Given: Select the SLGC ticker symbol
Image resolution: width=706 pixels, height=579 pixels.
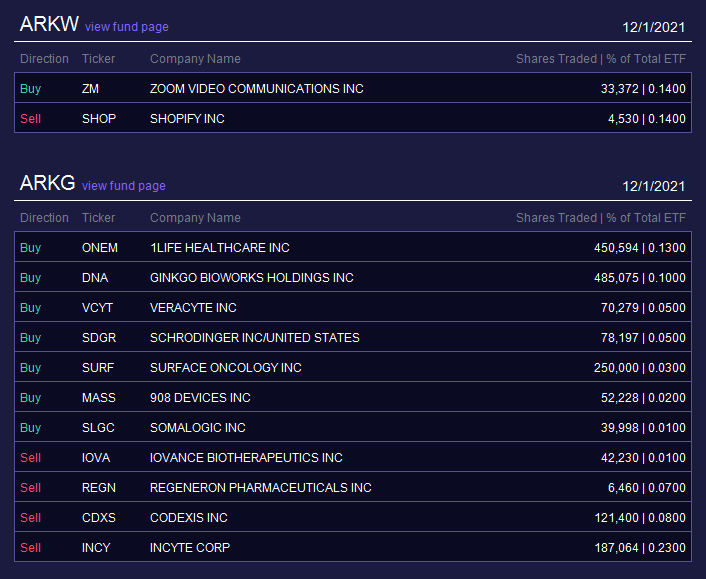Looking at the screenshot, I should (x=98, y=428).
